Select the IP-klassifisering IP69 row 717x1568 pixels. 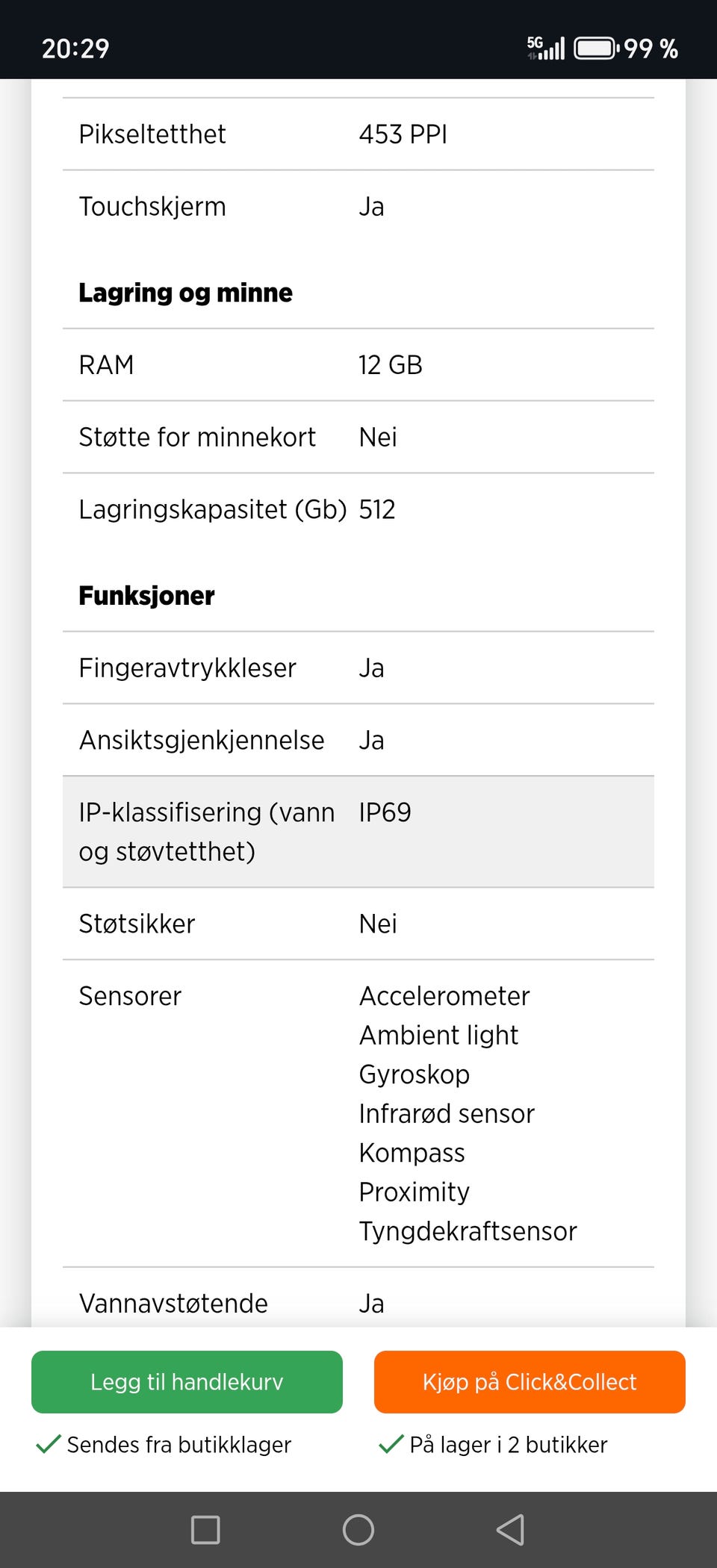click(358, 832)
